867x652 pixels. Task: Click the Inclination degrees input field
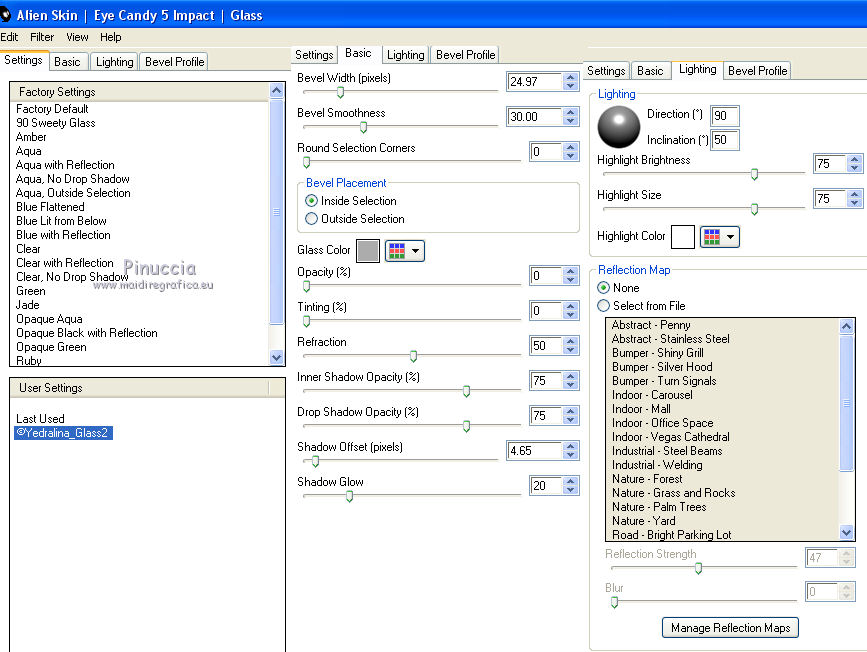[x=724, y=140]
